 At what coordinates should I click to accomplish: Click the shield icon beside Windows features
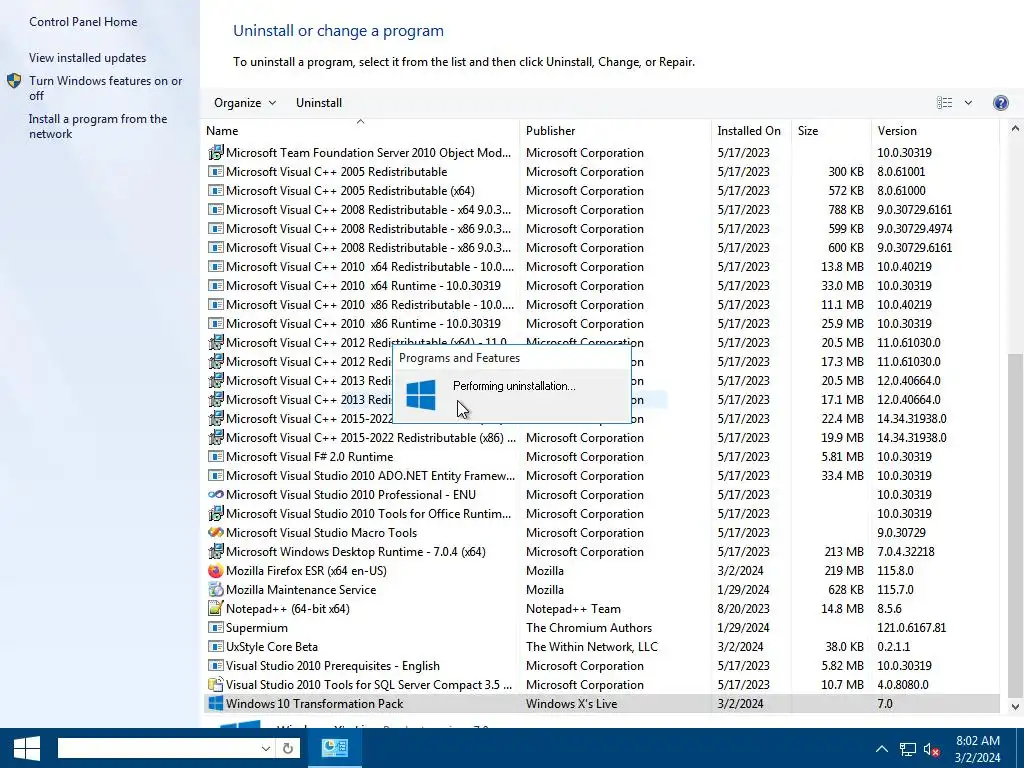(x=14, y=81)
